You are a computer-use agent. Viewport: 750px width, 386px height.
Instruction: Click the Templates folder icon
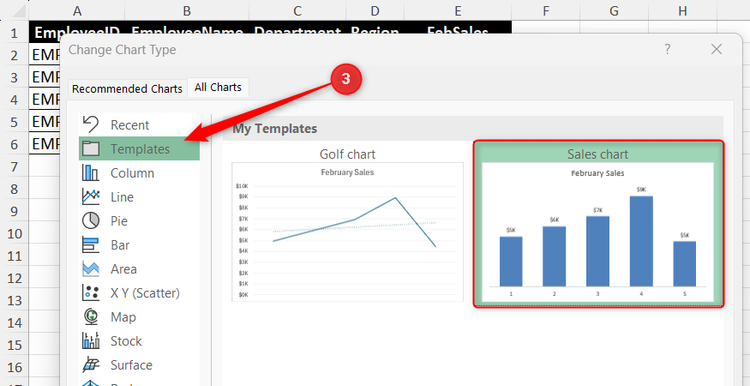click(90, 149)
